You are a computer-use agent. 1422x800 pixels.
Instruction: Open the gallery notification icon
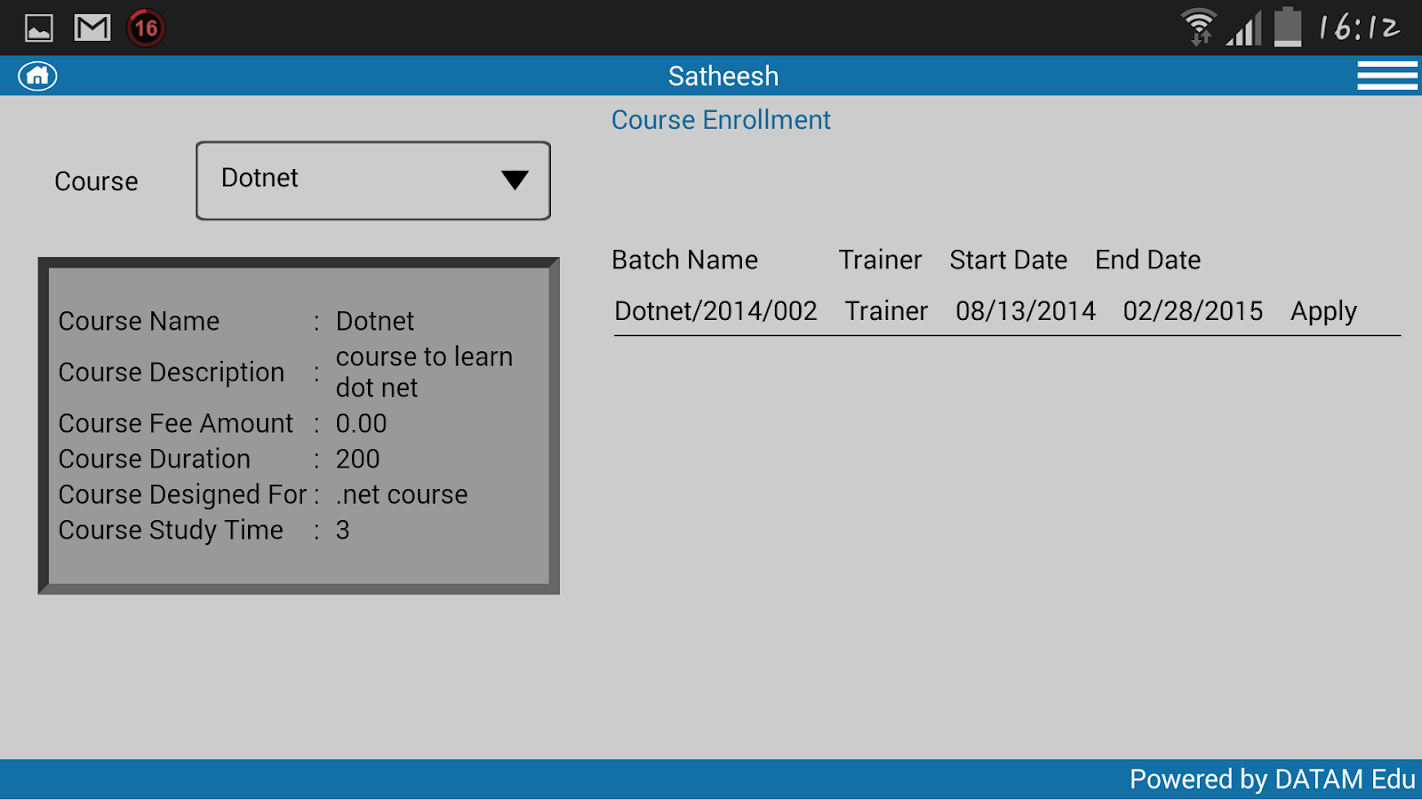tap(39, 28)
